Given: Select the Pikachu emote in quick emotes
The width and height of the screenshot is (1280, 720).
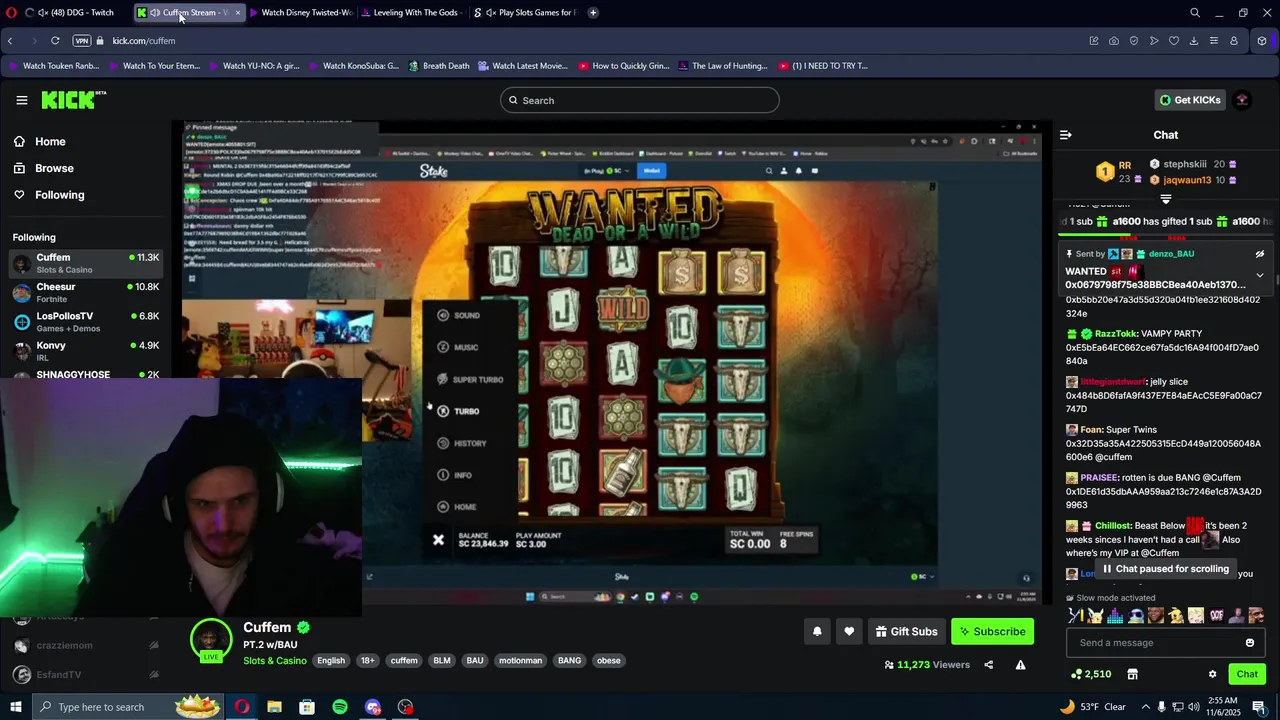Looking at the screenshot, I should click(1095, 616).
